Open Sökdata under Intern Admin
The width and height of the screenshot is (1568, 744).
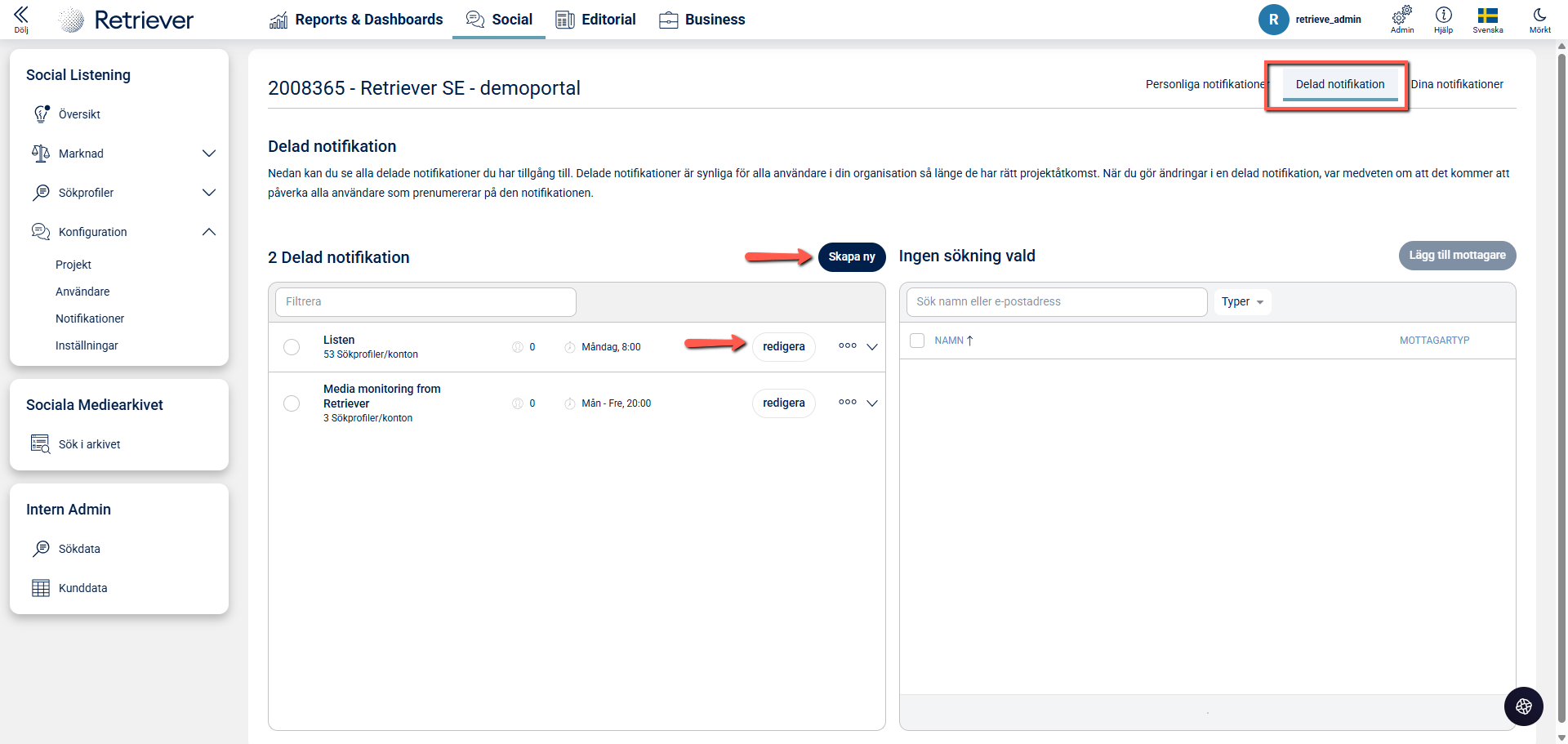tap(79, 549)
